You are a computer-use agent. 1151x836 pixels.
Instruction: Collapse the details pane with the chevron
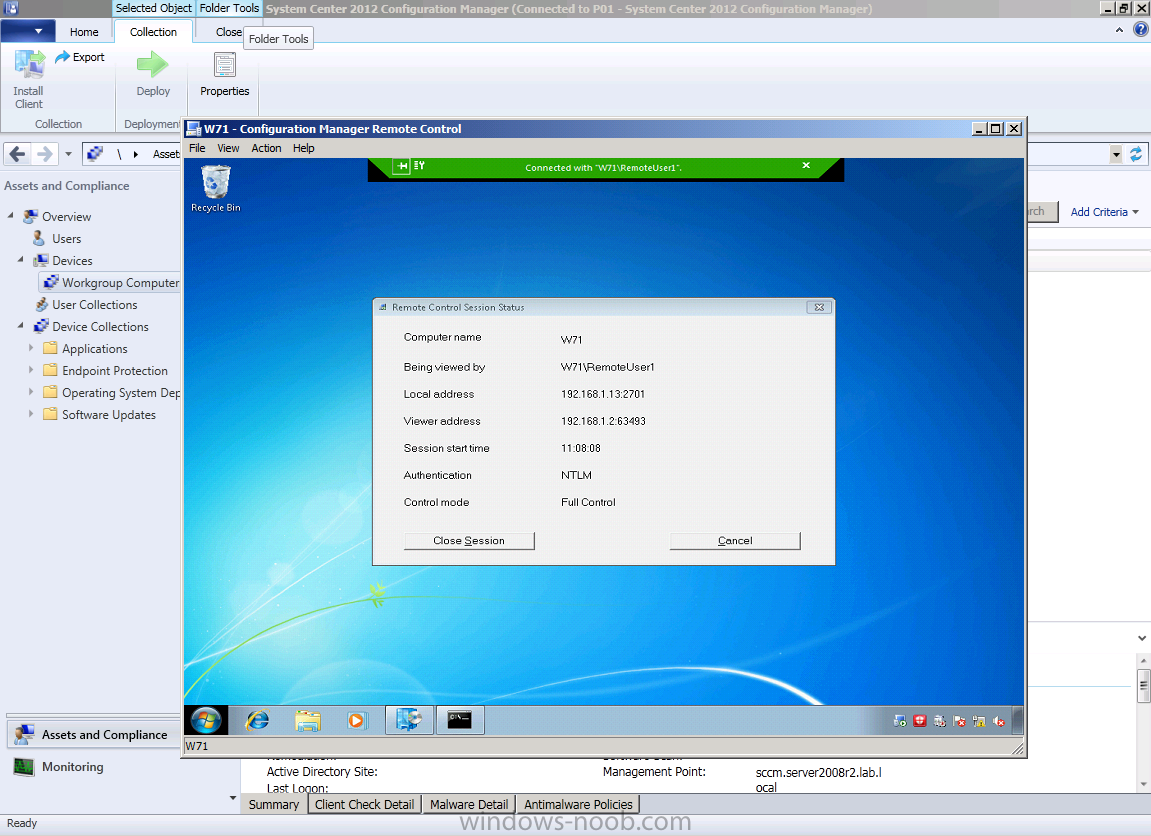tap(1142, 639)
